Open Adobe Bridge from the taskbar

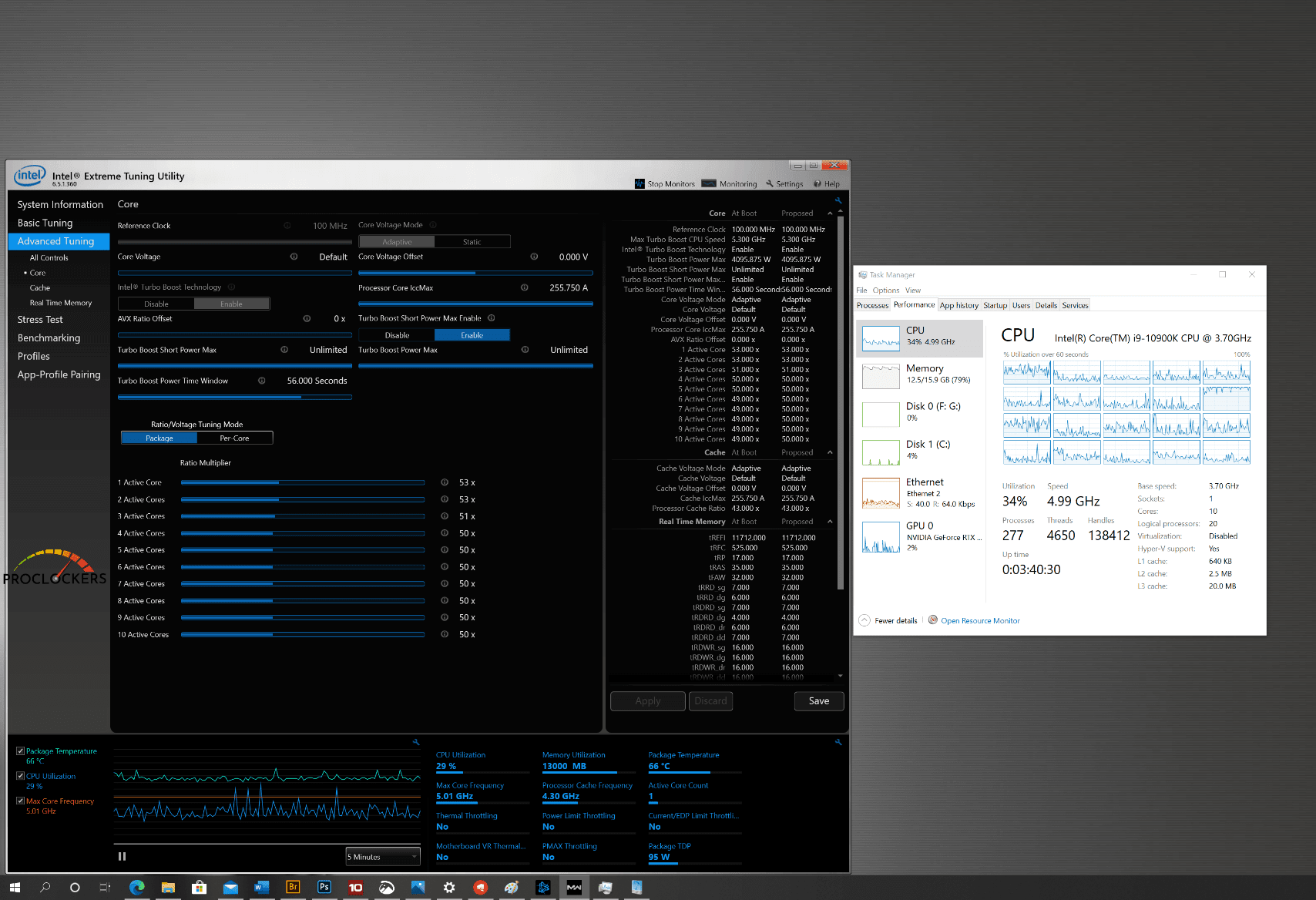pos(293,887)
